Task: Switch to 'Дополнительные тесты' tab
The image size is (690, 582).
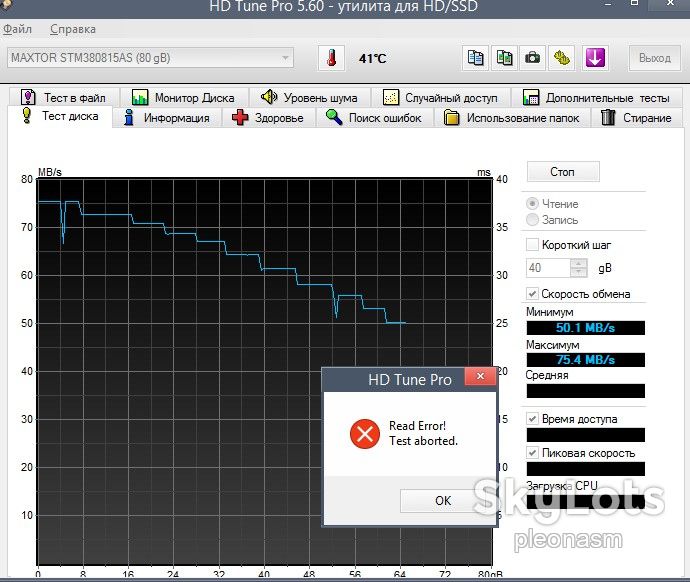Action: click(x=596, y=97)
